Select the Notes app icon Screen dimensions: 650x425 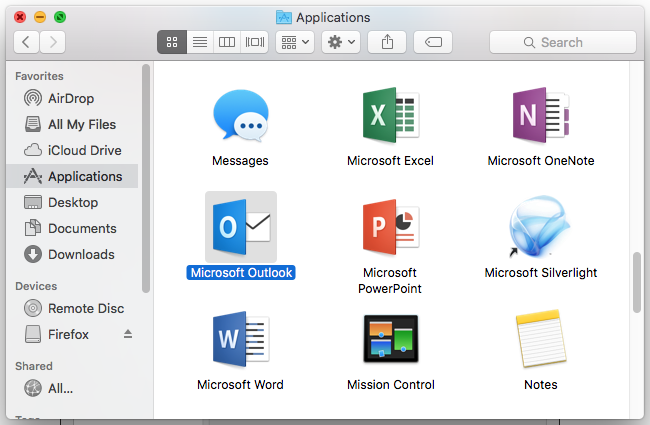coord(541,339)
